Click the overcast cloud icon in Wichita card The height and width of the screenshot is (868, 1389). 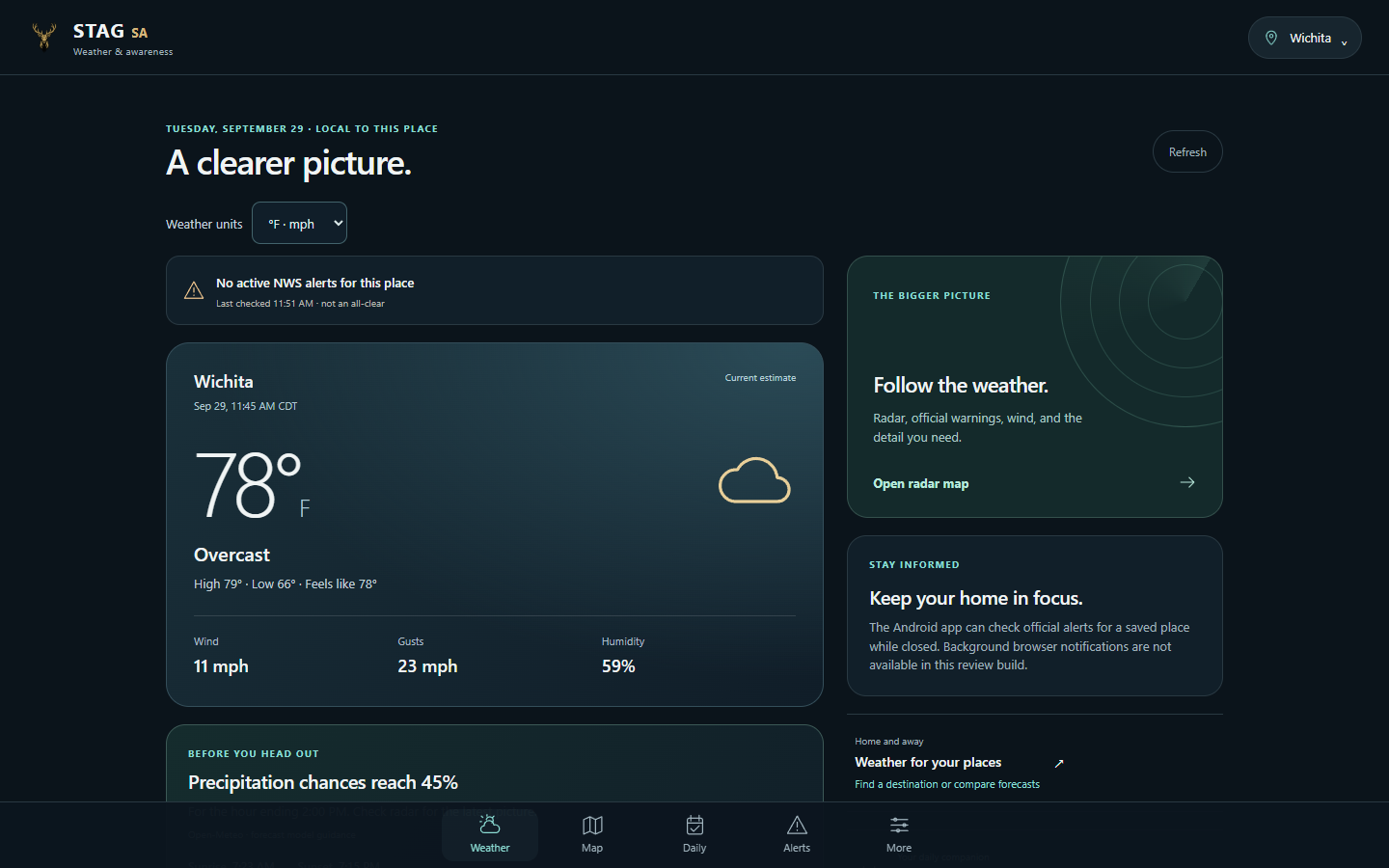pos(754,480)
